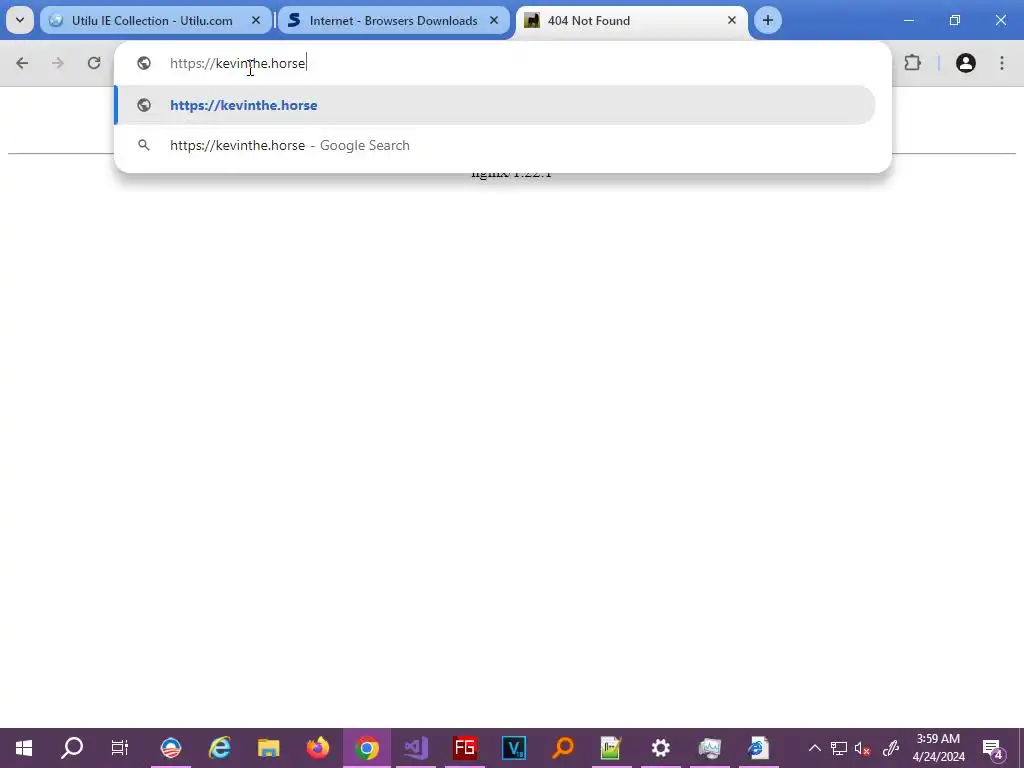Open the green notepad app on taskbar
The image size is (1024, 768).
pyautogui.click(x=611, y=748)
